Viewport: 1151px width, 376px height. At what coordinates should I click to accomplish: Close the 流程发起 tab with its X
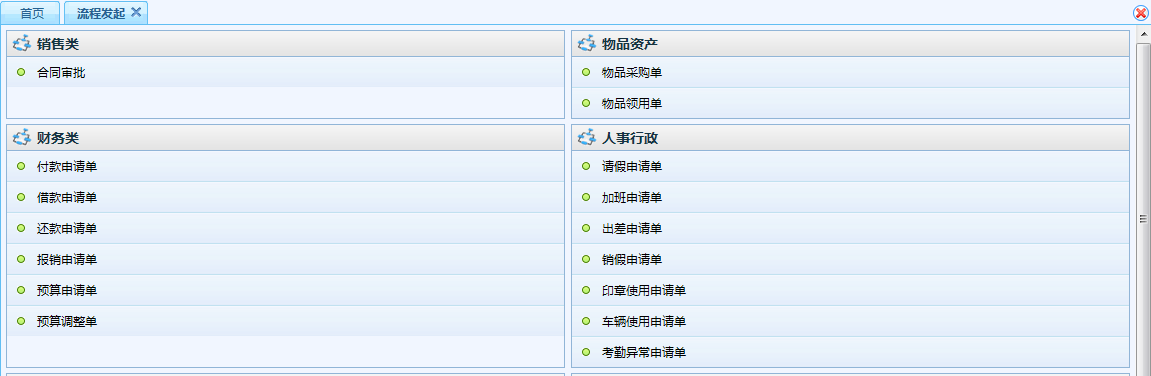tap(136, 12)
